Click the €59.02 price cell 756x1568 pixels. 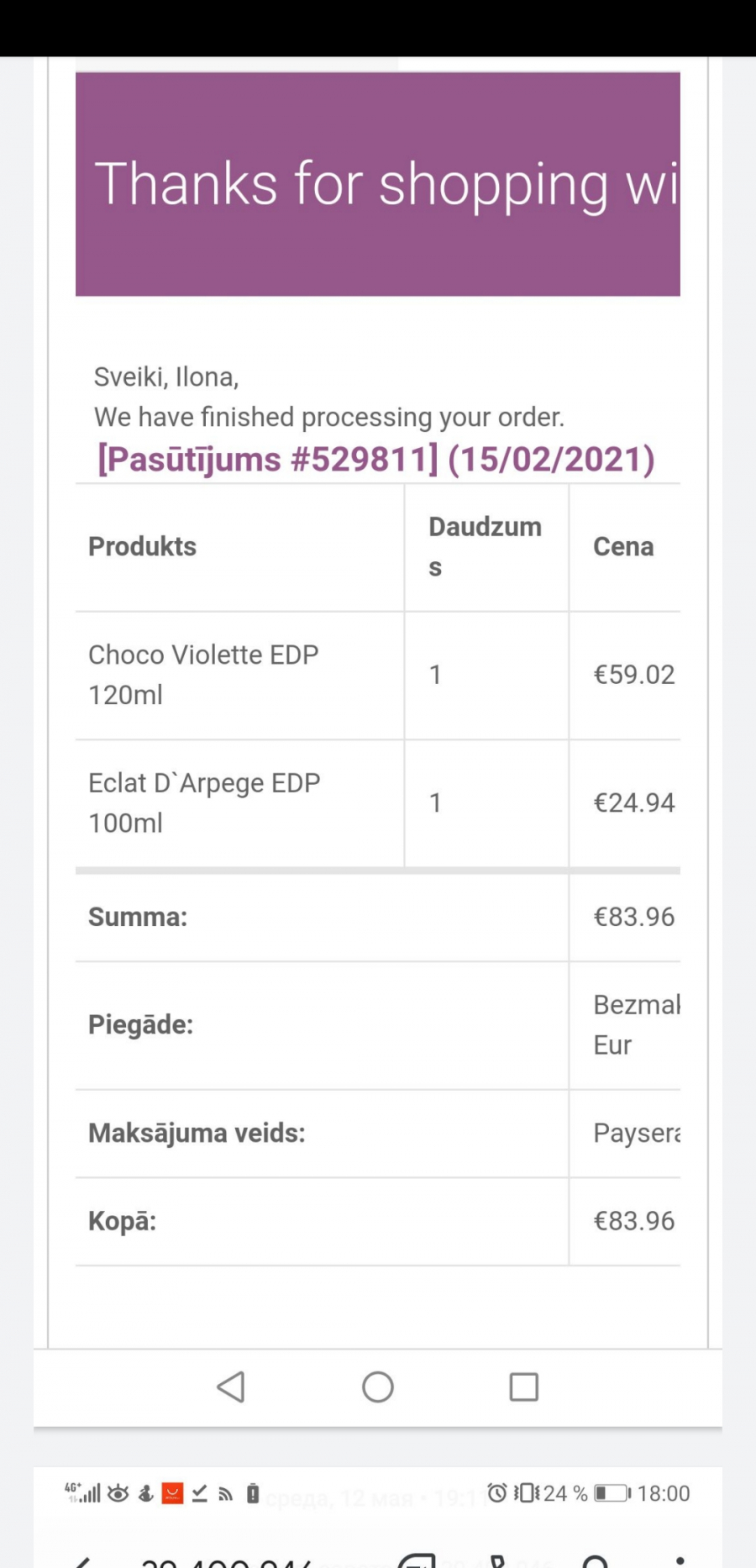coord(634,675)
